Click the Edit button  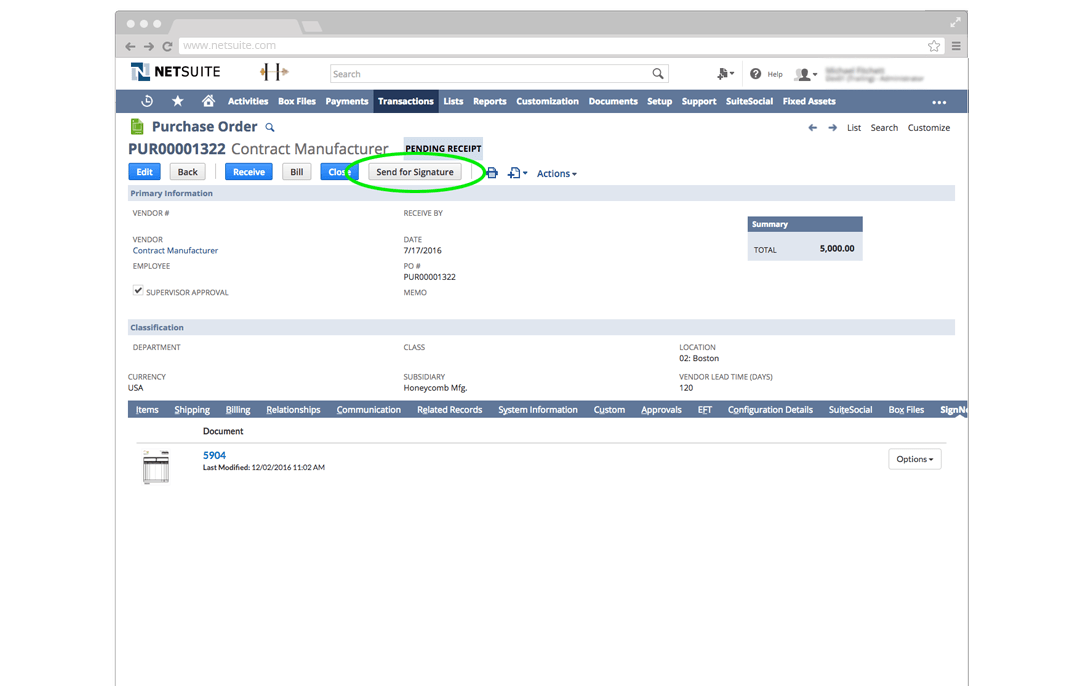coord(145,172)
